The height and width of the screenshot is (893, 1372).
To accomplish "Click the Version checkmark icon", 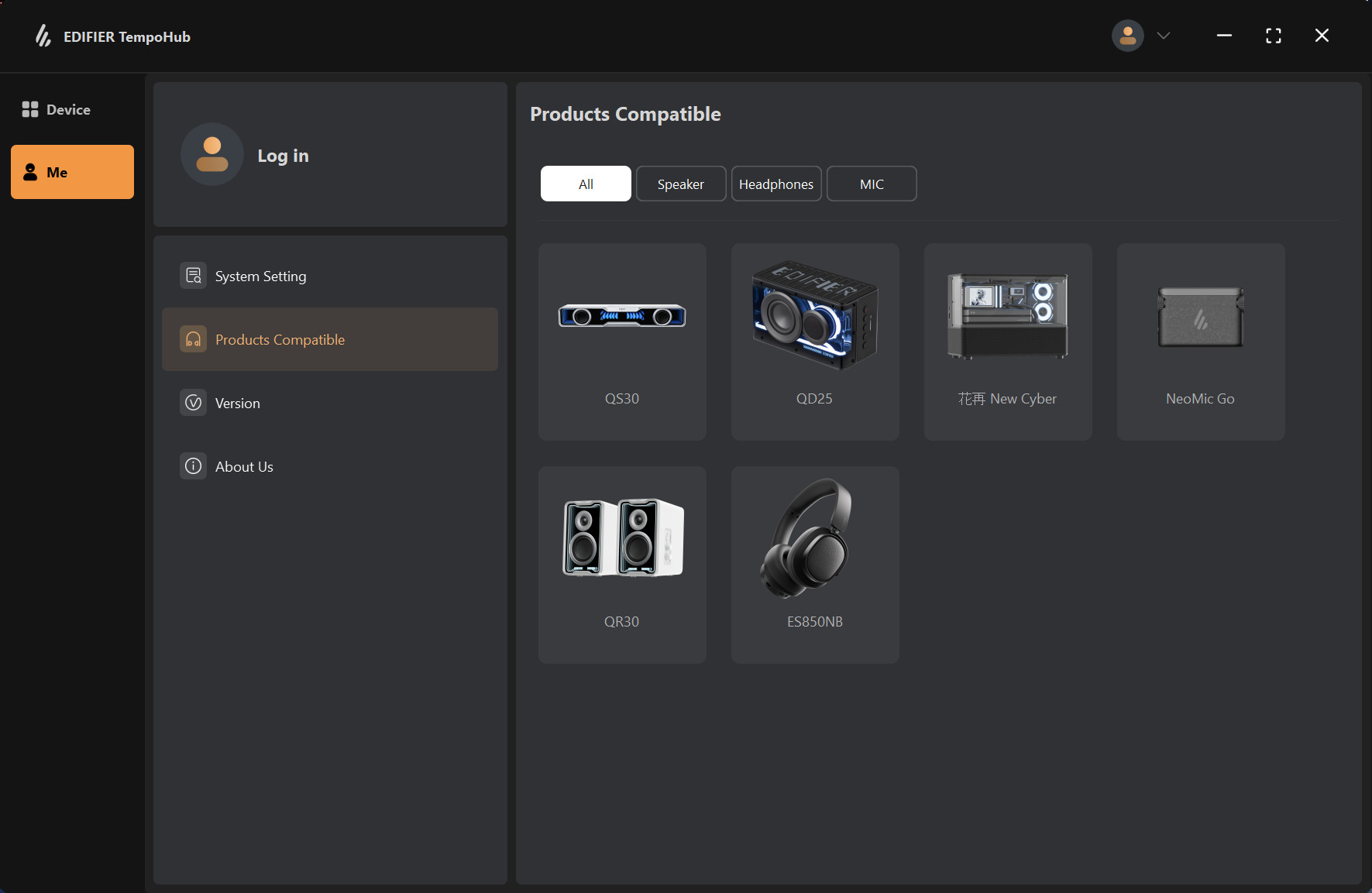I will point(194,403).
